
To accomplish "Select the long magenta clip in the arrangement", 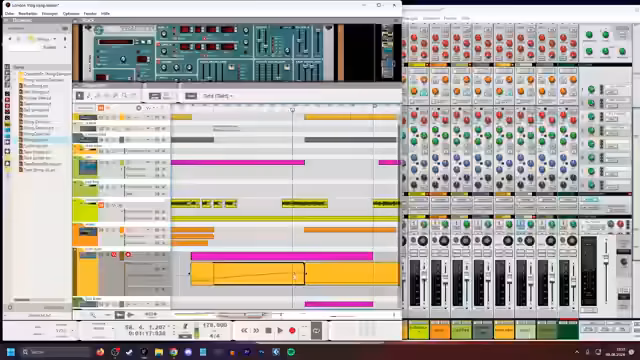I will coord(282,256).
